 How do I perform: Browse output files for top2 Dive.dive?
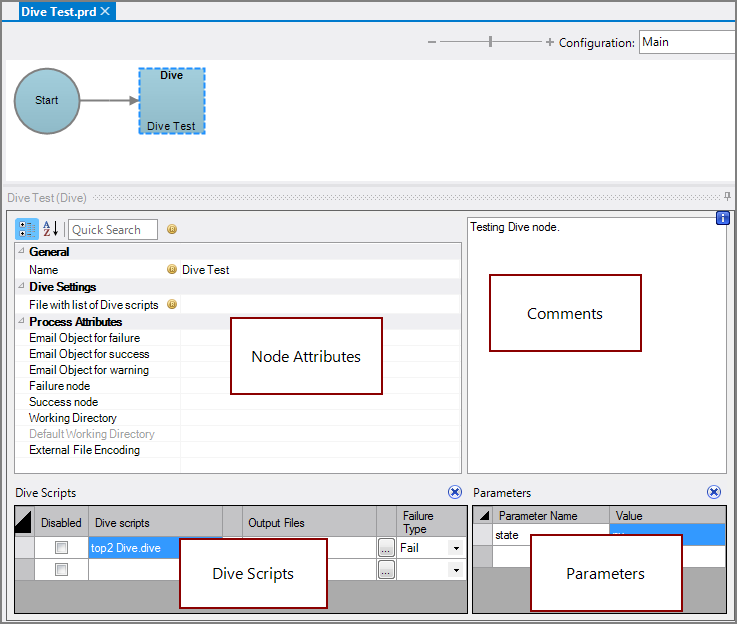click(386, 548)
